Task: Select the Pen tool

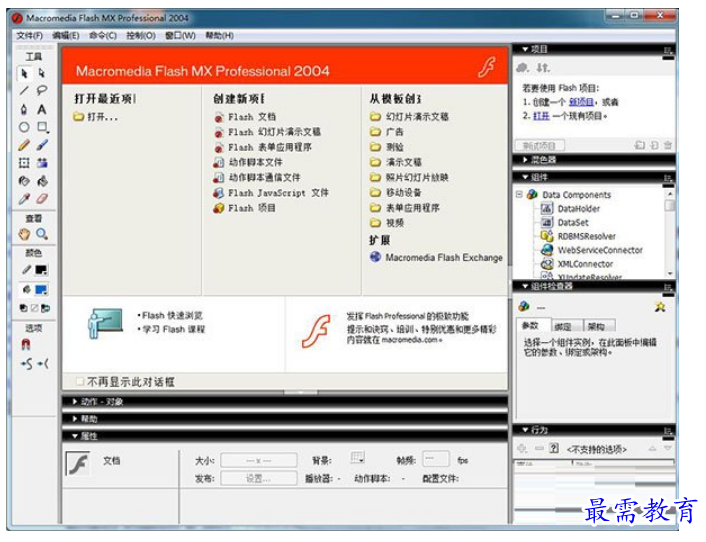Action: 24,109
